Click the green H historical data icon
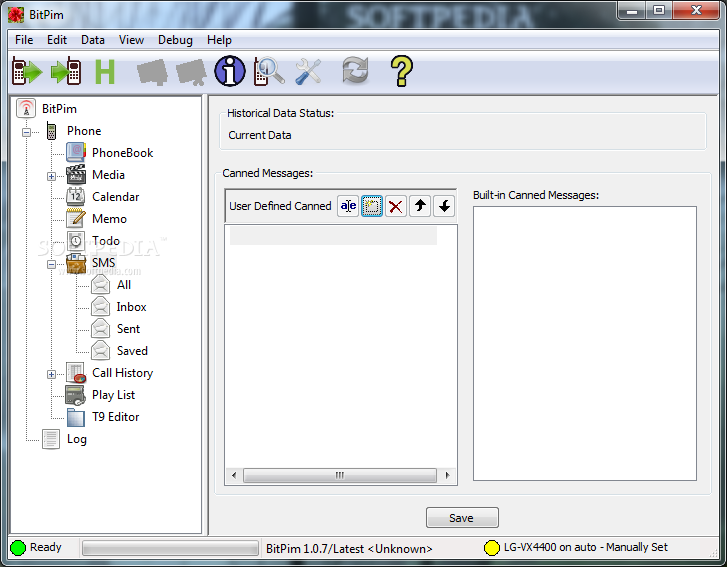The image size is (727, 567). click(105, 72)
